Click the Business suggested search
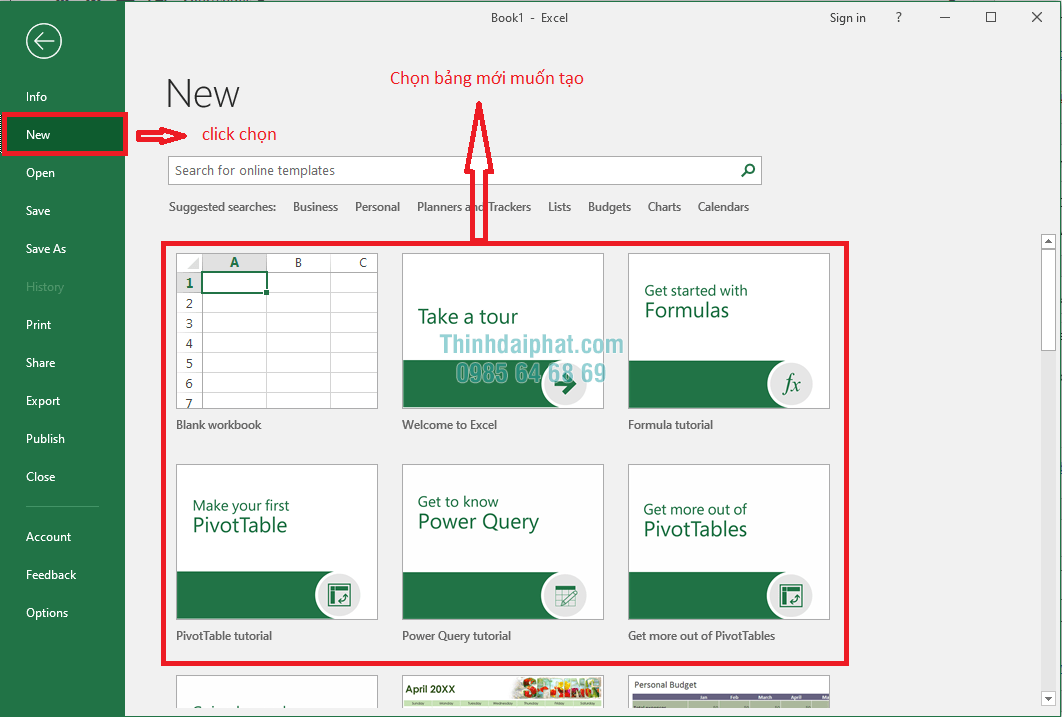Viewport: 1062px width, 717px height. (x=315, y=207)
